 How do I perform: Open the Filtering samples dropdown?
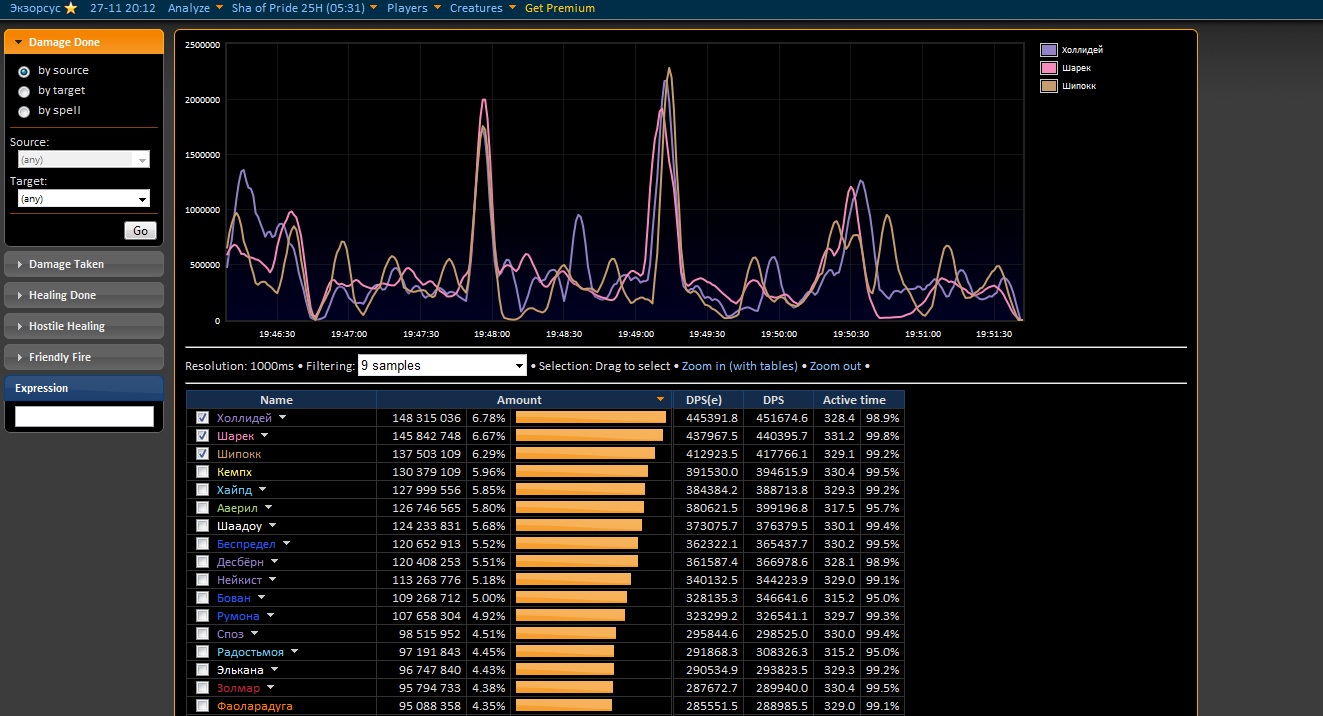[442, 366]
